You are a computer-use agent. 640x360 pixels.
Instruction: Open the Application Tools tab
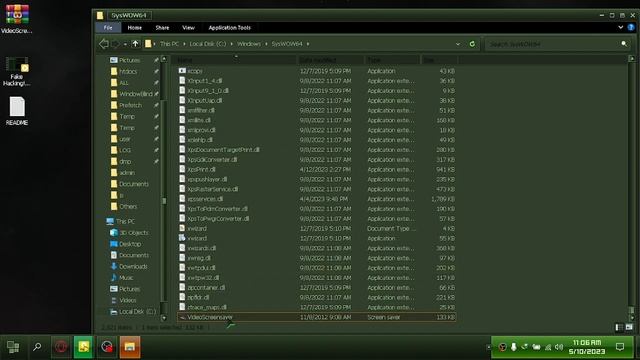[x=229, y=28]
